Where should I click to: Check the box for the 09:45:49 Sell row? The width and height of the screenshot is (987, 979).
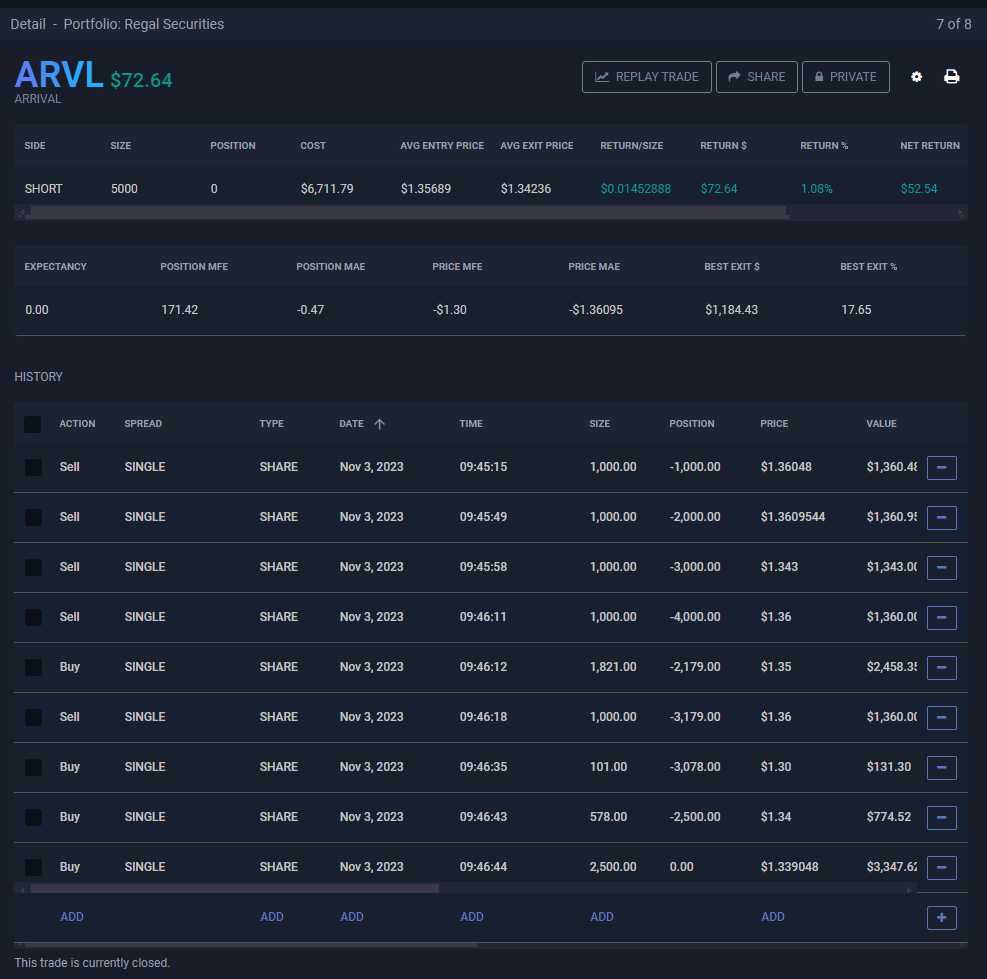coord(33,517)
